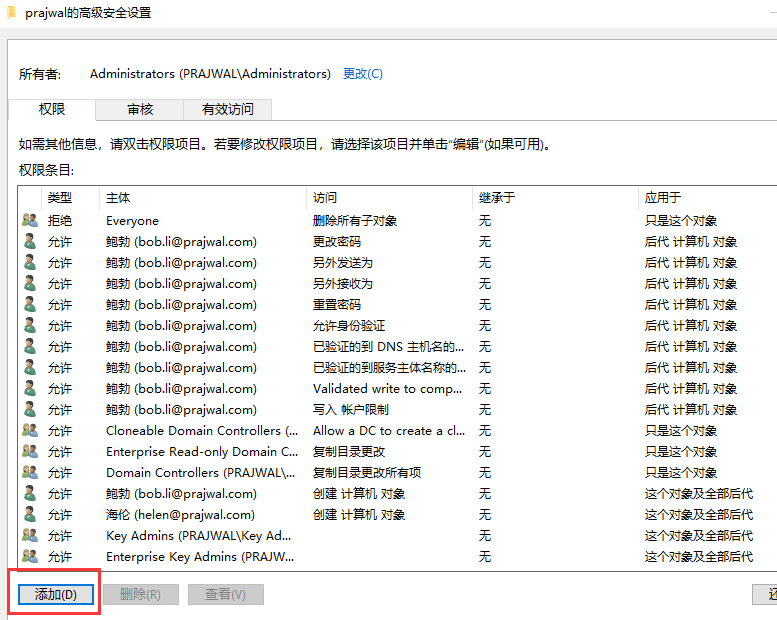Open the 有效访问 tab

click(x=227, y=110)
